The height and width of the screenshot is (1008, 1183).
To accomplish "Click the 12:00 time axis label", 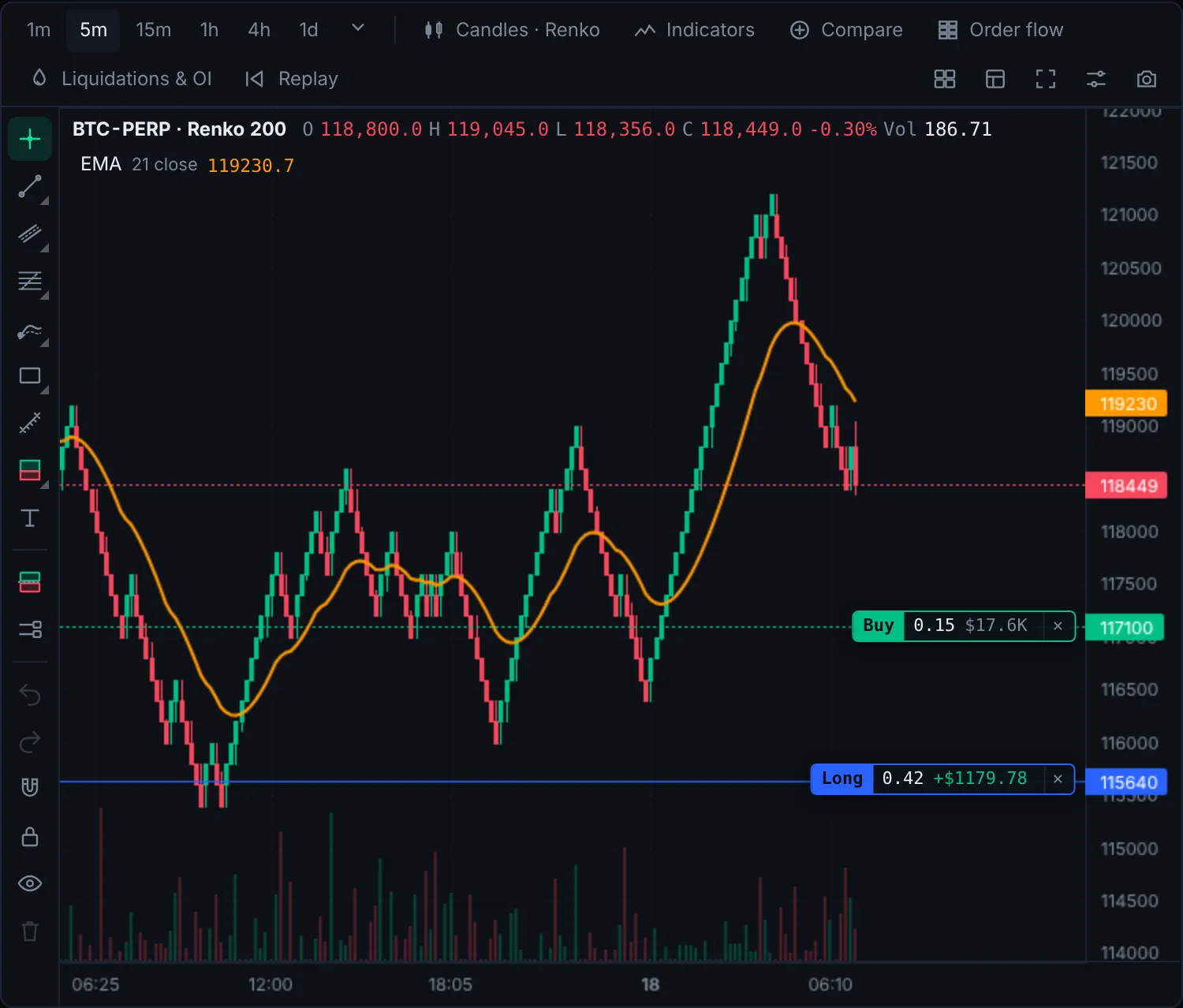I will pos(271,984).
